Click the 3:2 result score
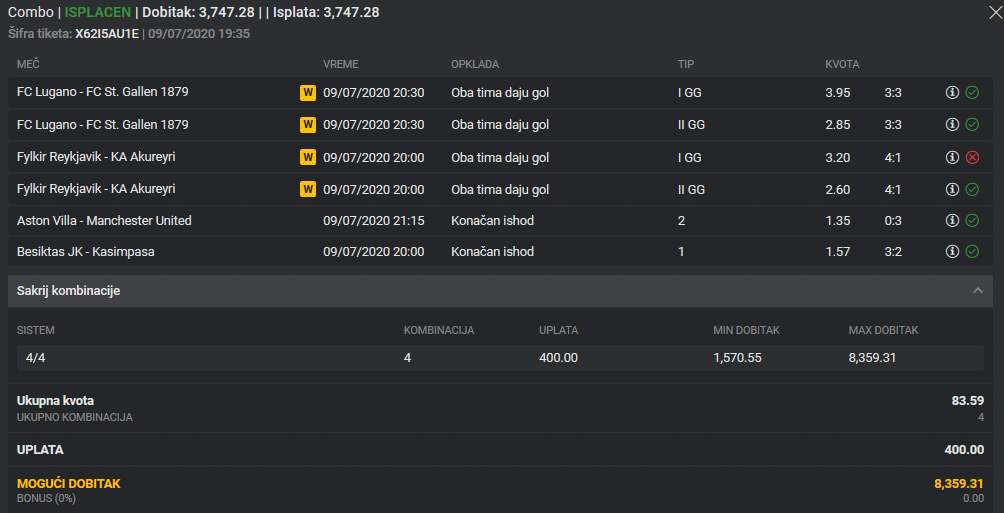 (893, 252)
